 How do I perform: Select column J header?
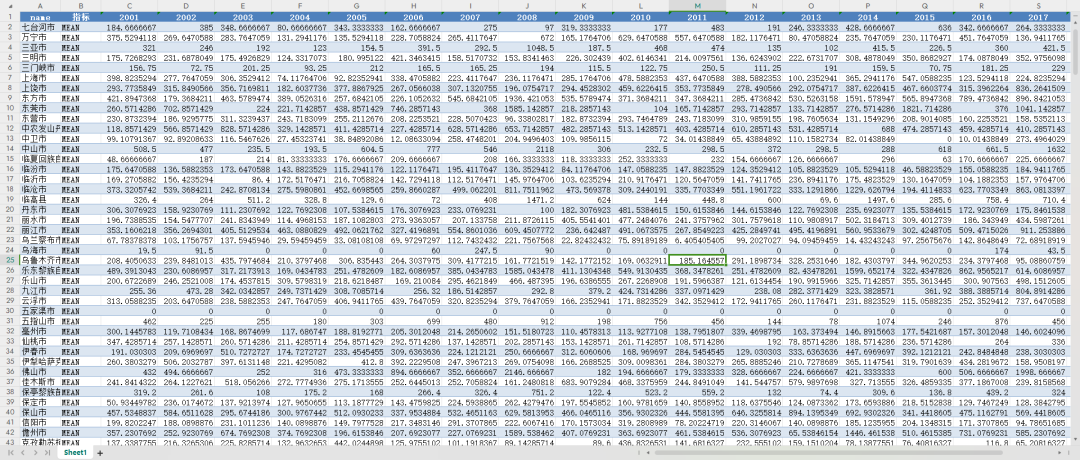pos(526,6)
